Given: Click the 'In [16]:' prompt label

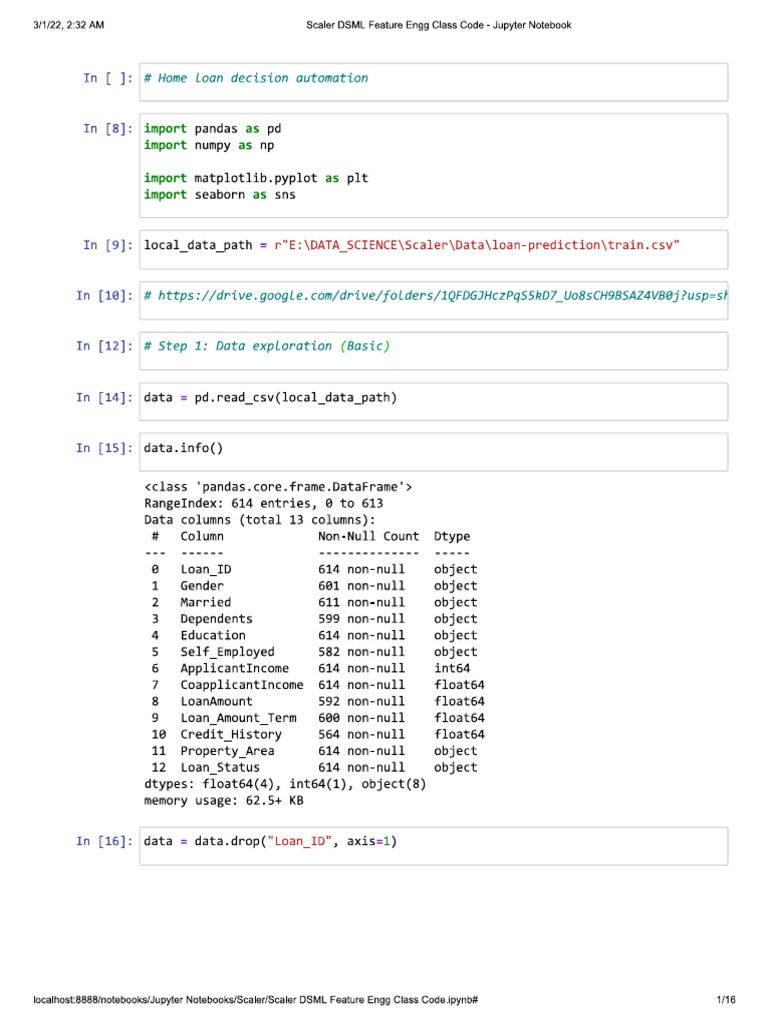Looking at the screenshot, I should [x=104, y=841].
